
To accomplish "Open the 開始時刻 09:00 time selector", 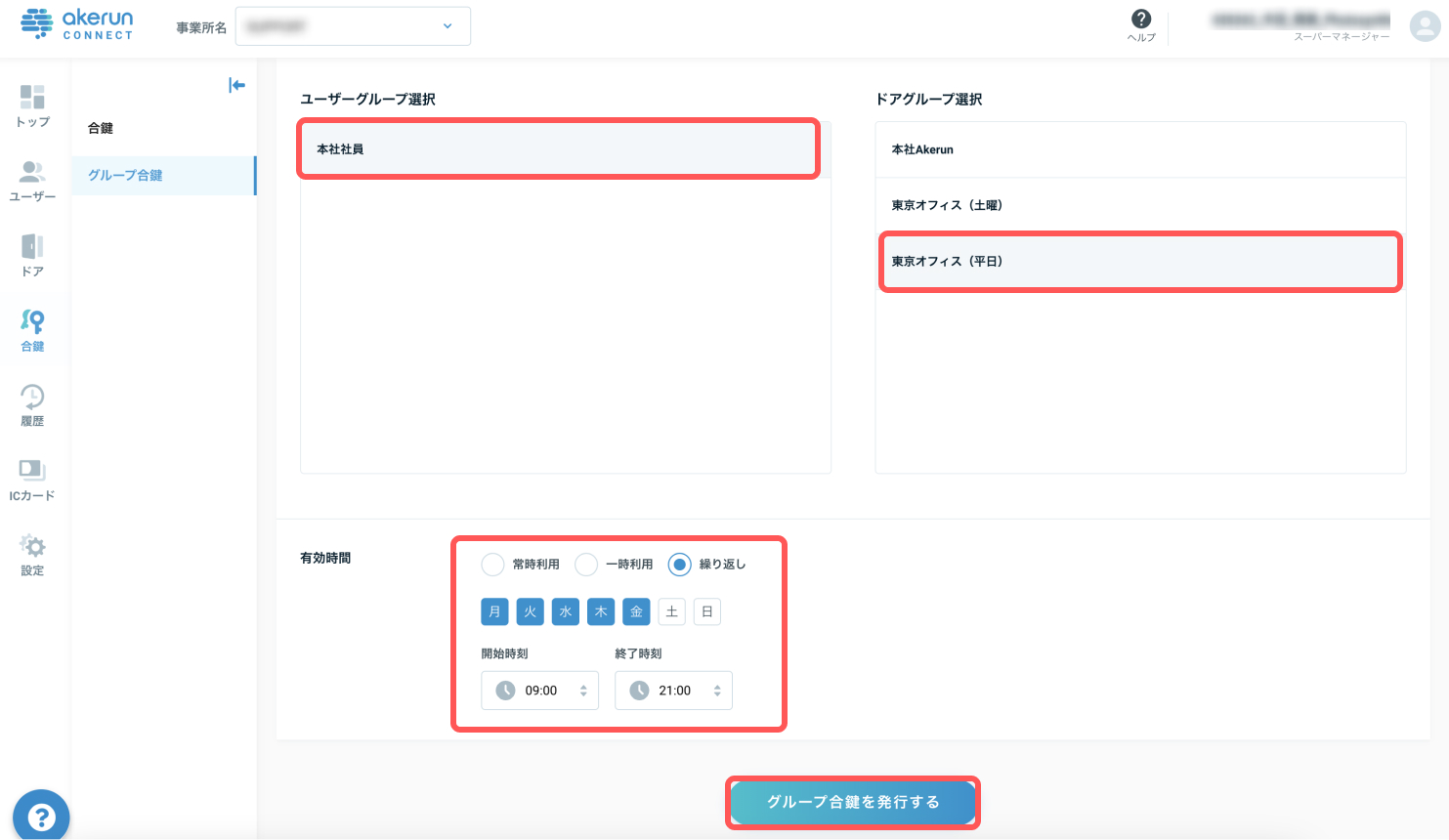I will (539, 691).
